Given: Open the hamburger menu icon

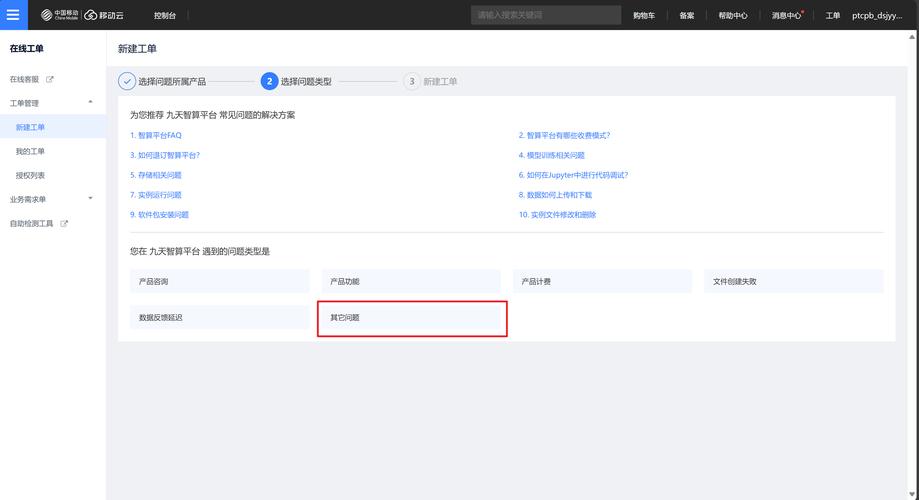Looking at the screenshot, I should click(x=13, y=15).
